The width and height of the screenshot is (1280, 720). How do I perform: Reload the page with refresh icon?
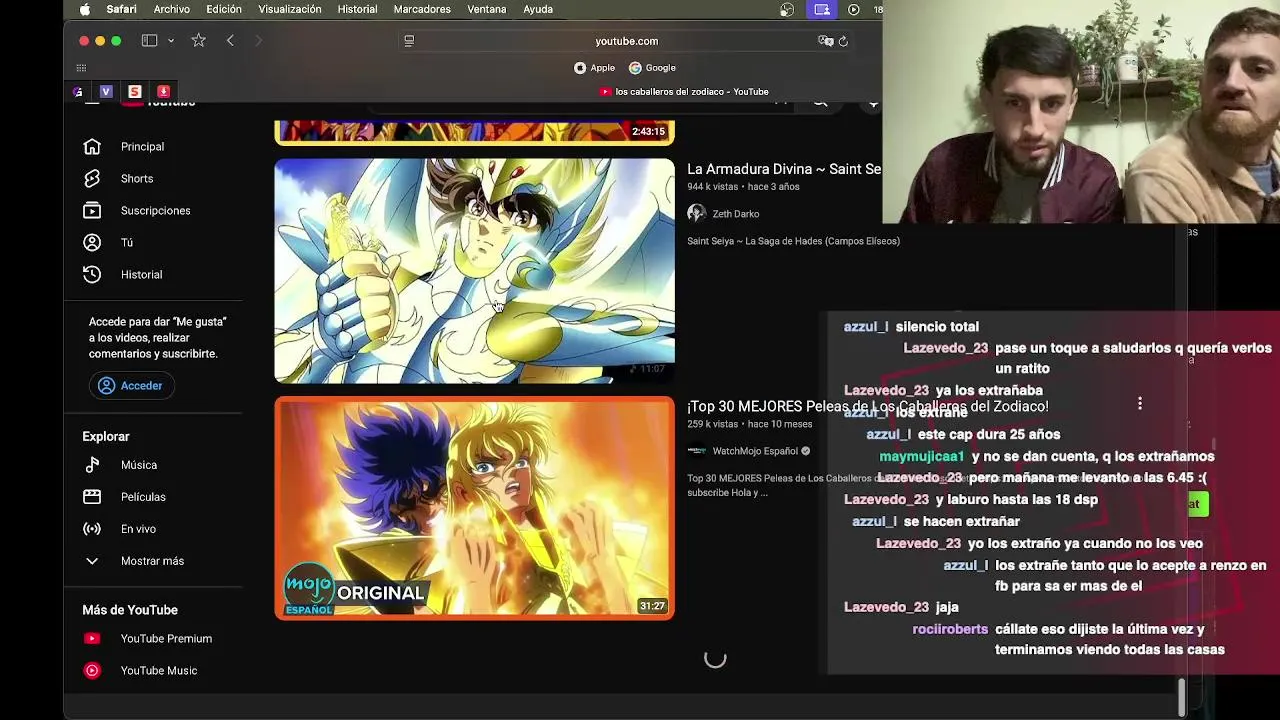coord(843,41)
